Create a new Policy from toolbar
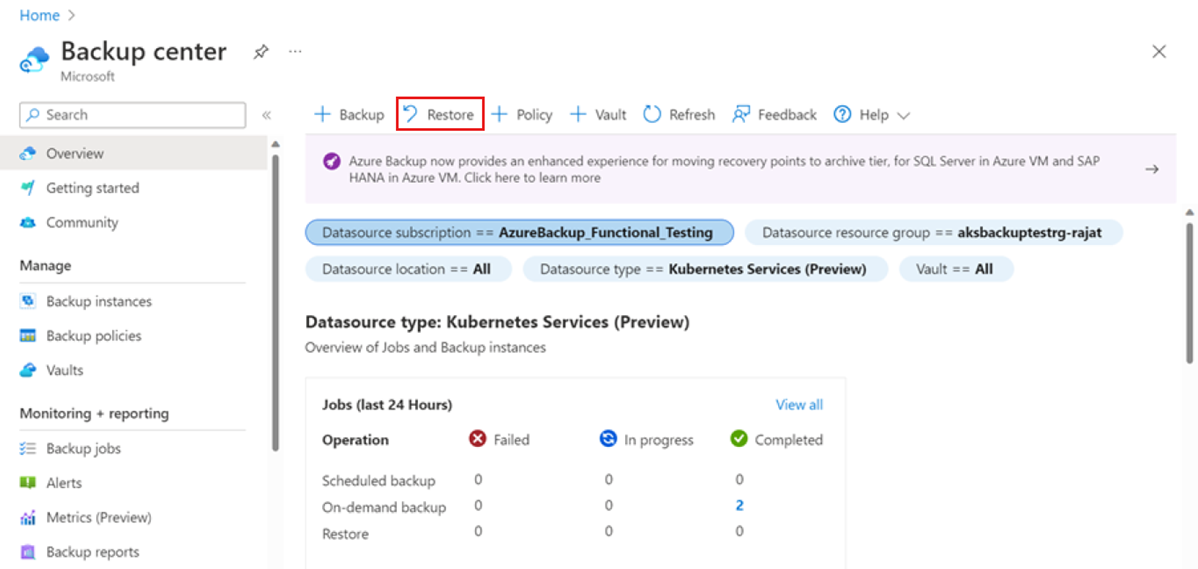 point(522,114)
